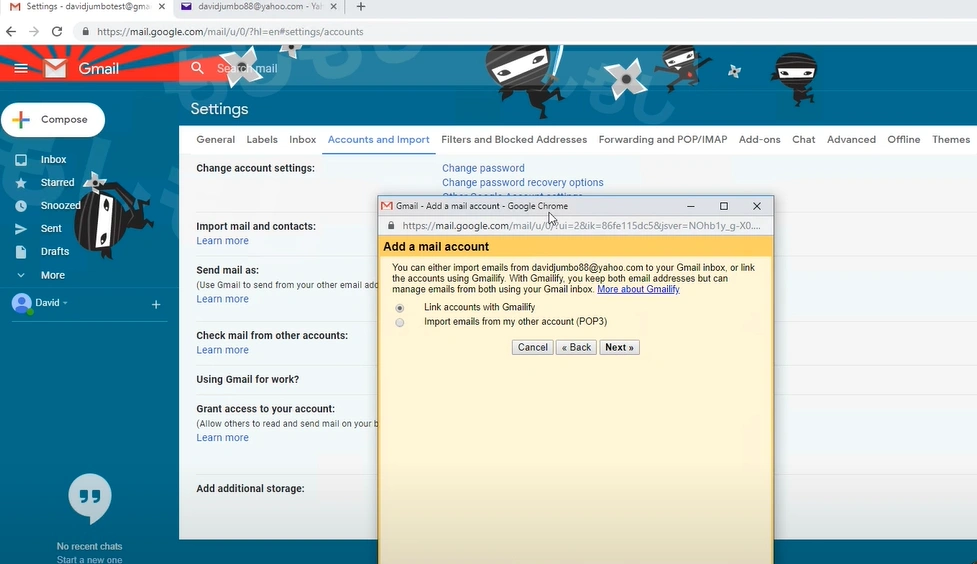Click the Change password link
This screenshot has width=977, height=564.
[x=483, y=168]
